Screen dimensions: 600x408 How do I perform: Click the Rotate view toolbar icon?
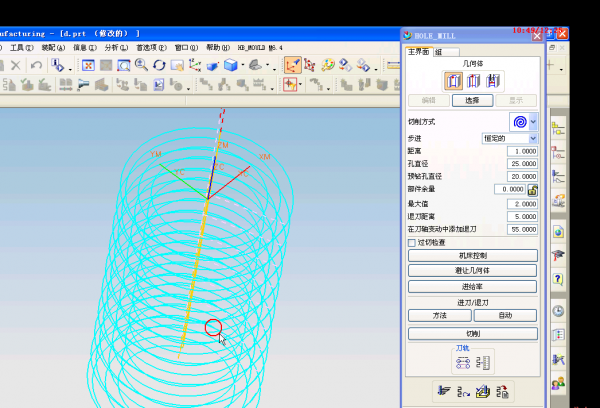[x=158, y=65]
